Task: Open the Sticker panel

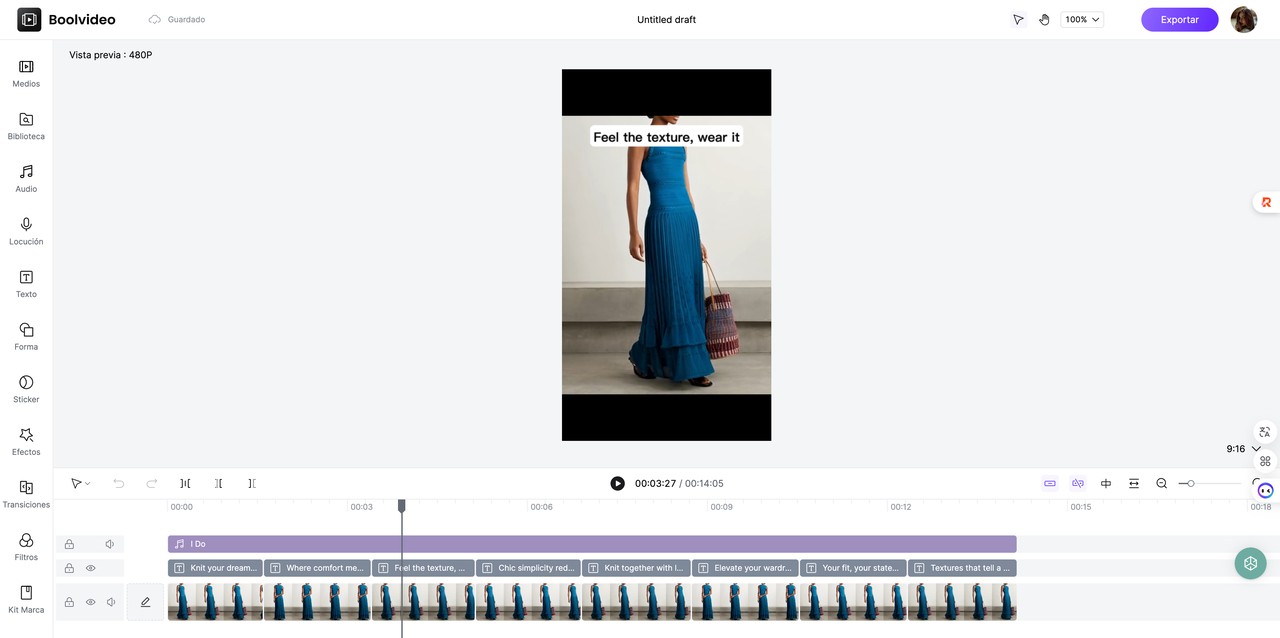Action: click(x=26, y=389)
